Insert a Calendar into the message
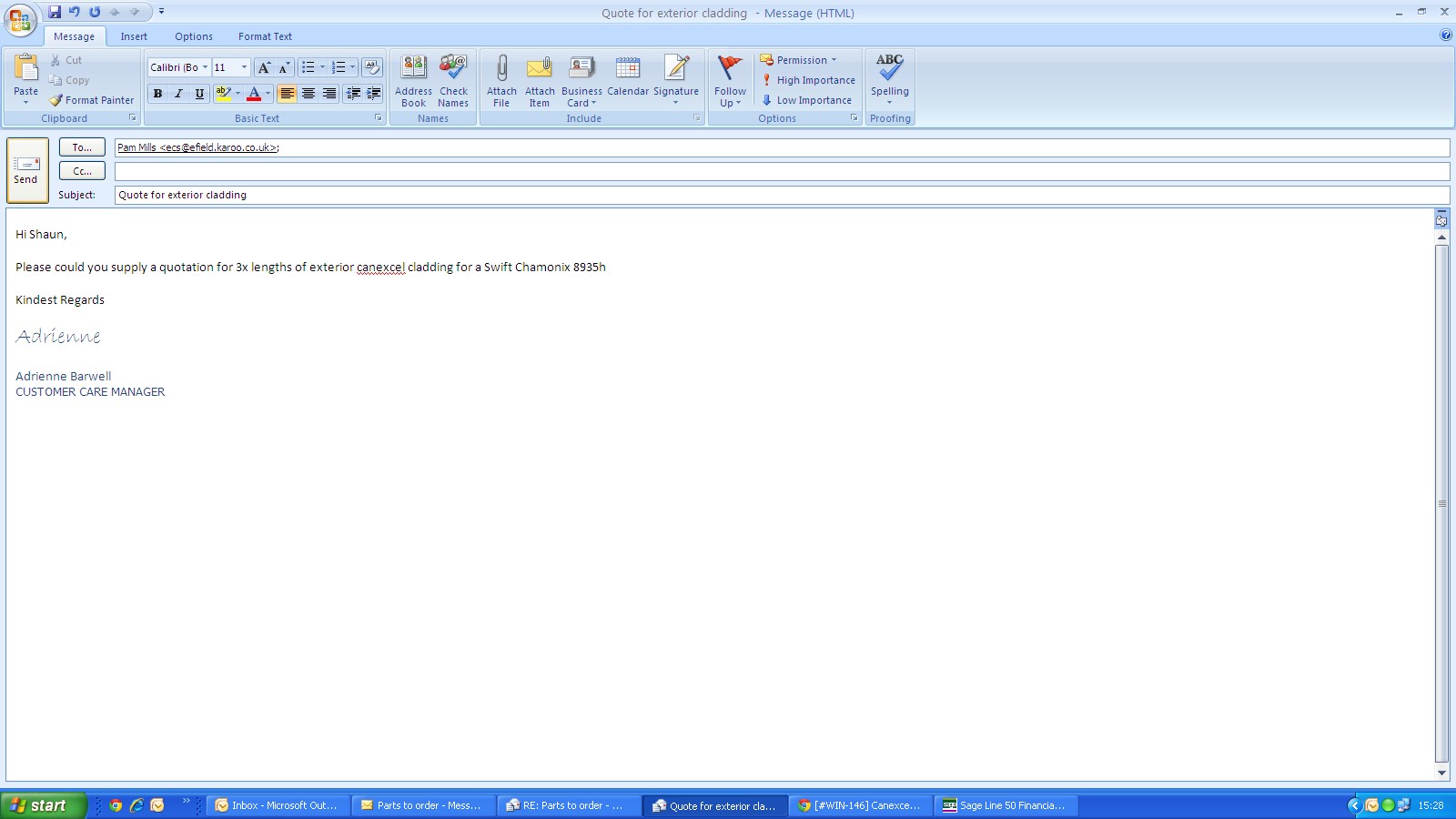The height and width of the screenshot is (819, 1456). click(x=628, y=76)
